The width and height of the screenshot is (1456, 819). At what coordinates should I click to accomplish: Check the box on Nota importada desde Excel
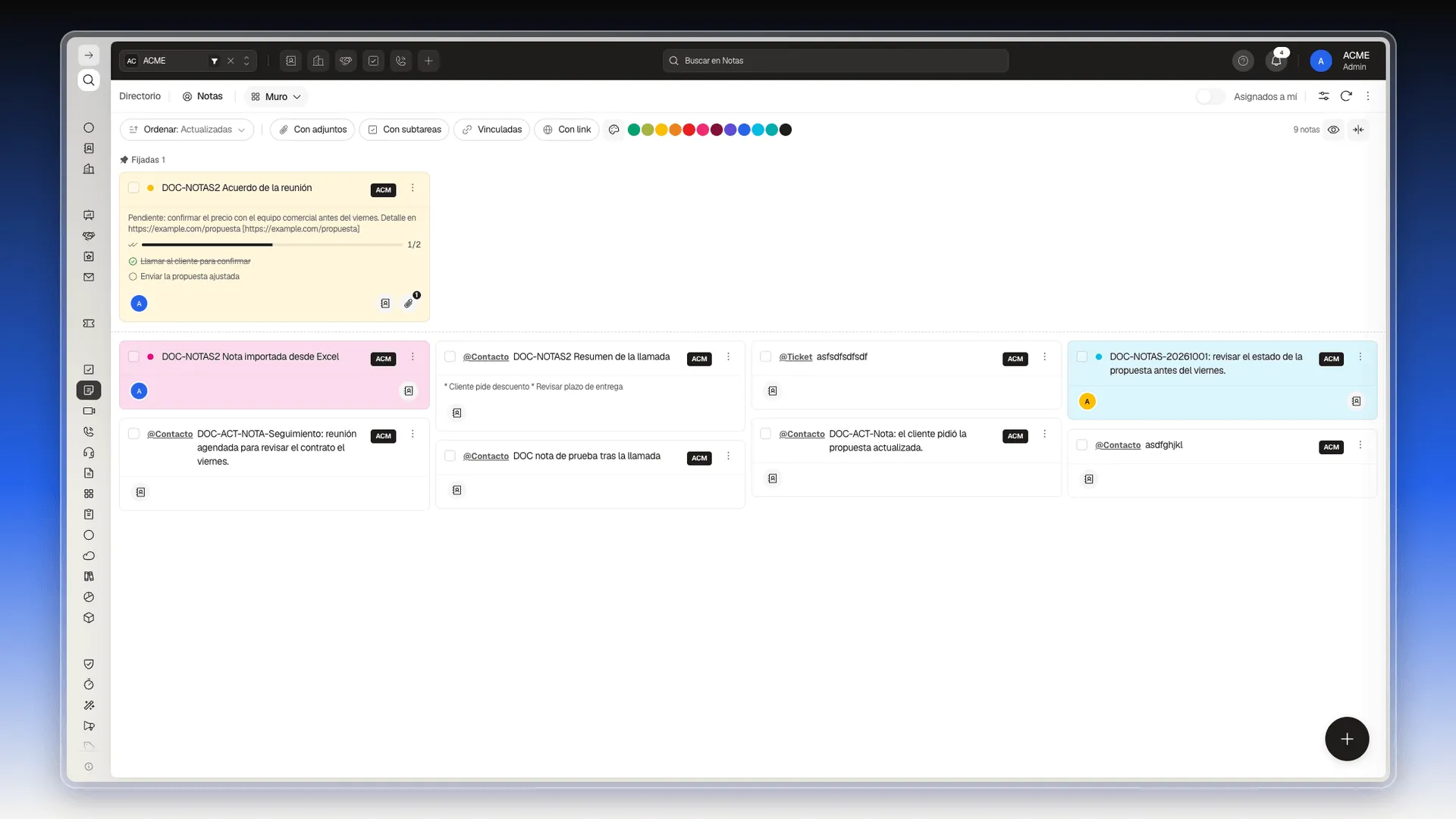(x=133, y=356)
